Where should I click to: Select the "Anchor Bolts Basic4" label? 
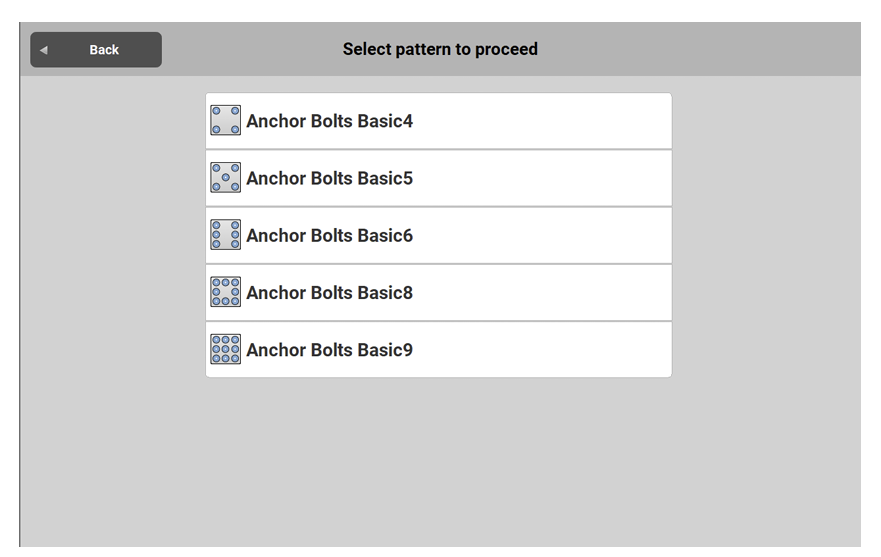[329, 122]
